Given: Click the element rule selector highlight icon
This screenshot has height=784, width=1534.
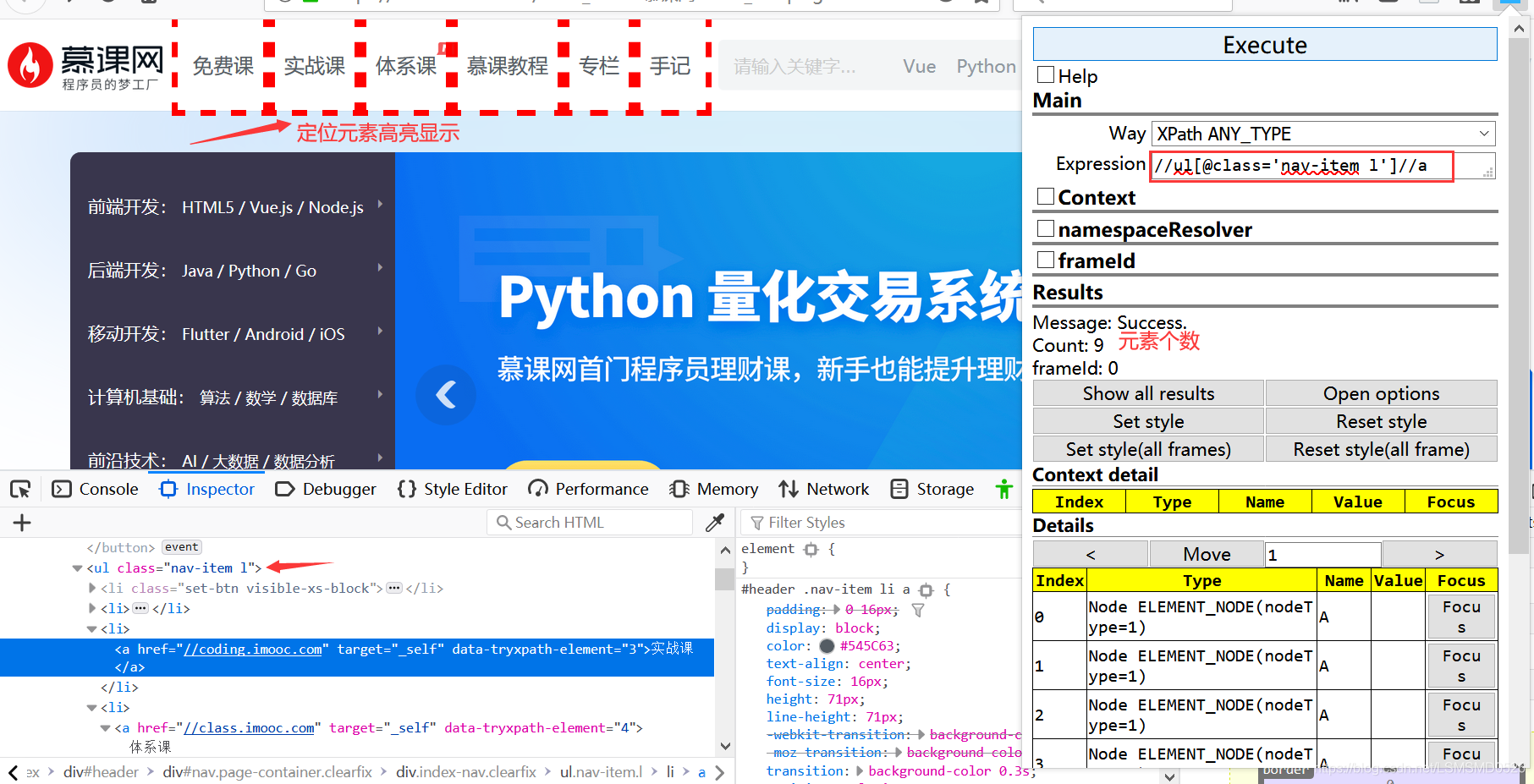Looking at the screenshot, I should (x=811, y=549).
